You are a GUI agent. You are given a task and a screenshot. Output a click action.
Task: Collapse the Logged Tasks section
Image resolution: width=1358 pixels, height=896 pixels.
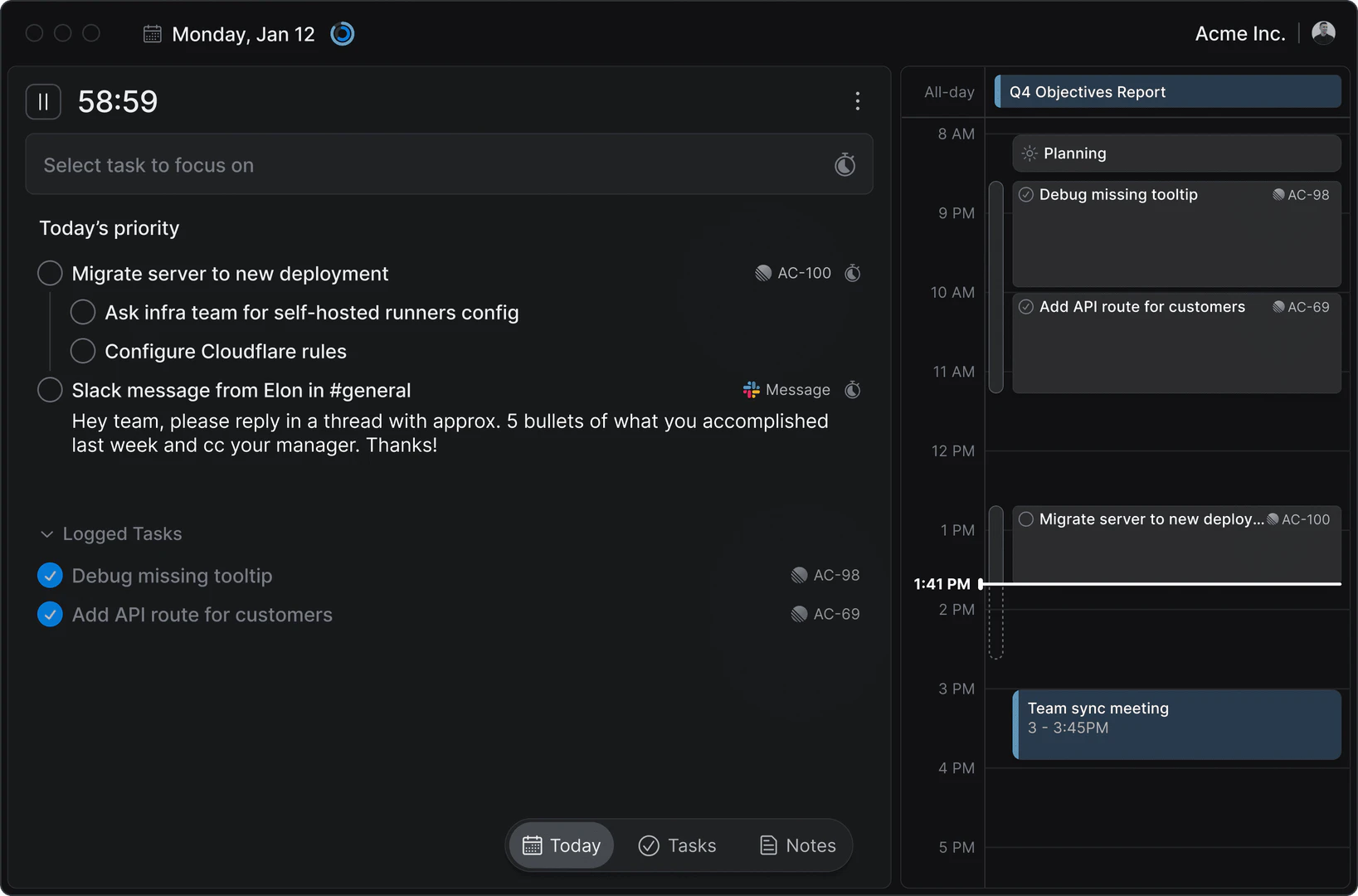pyautogui.click(x=46, y=533)
